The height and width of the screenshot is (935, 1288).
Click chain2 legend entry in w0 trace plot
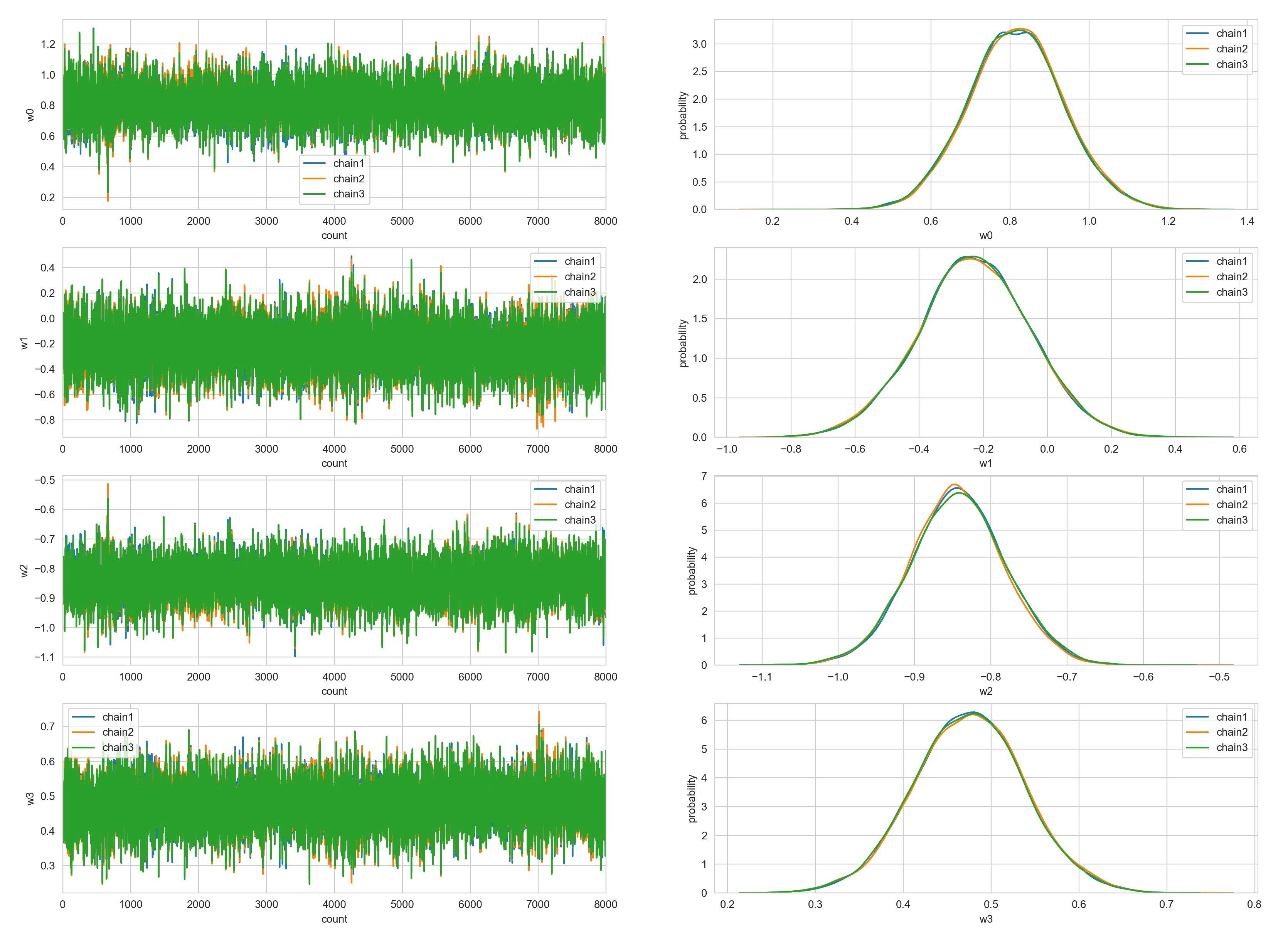(x=348, y=179)
